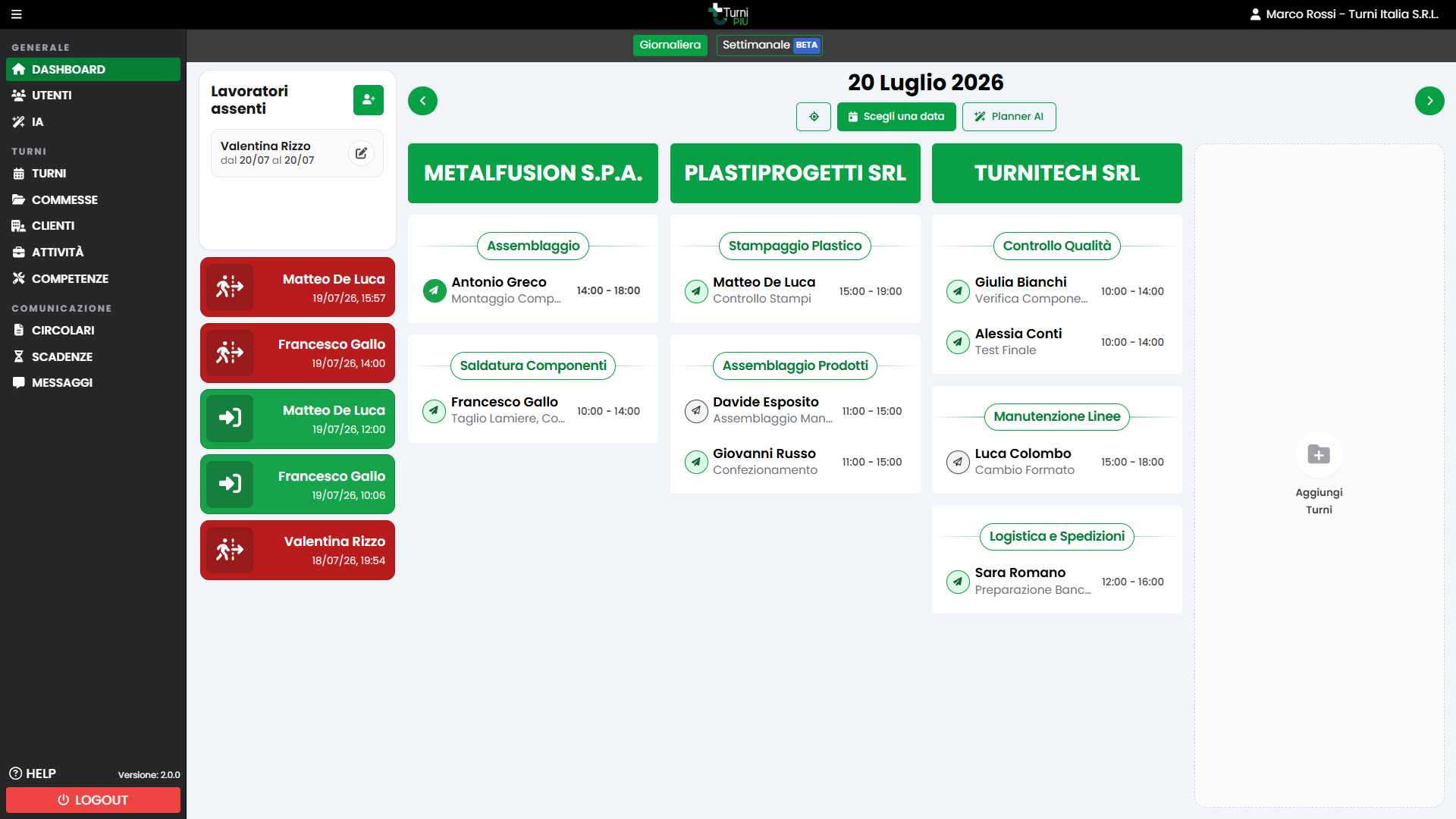Click Scegli una data button
Screen dimensions: 1456x819
(896, 117)
